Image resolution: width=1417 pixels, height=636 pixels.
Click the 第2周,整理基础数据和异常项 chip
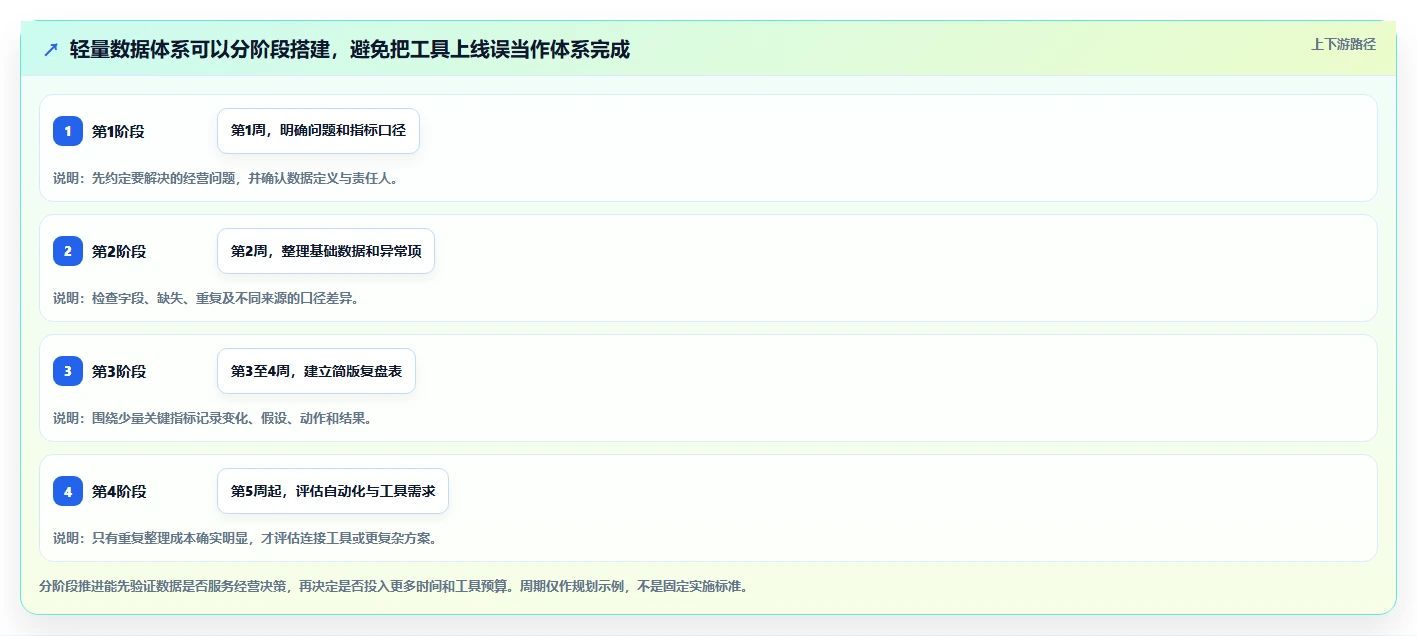[x=326, y=251]
